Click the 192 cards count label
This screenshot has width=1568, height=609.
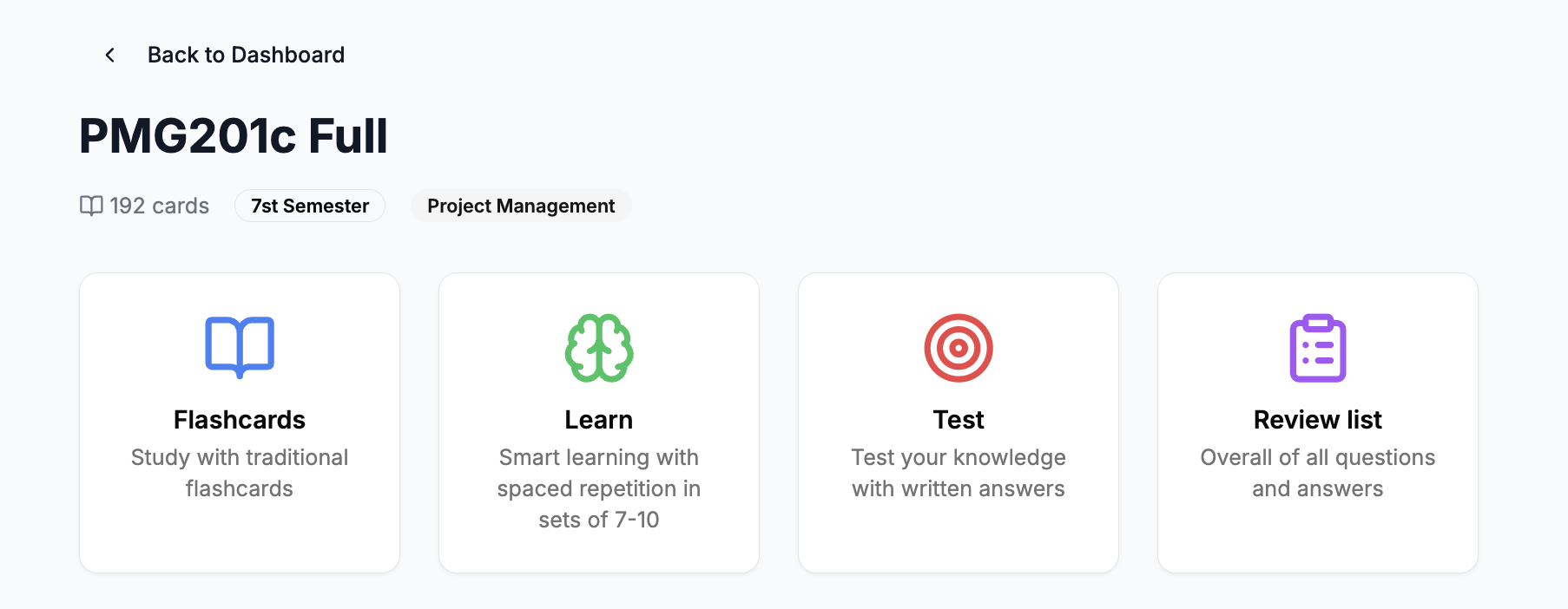point(159,206)
